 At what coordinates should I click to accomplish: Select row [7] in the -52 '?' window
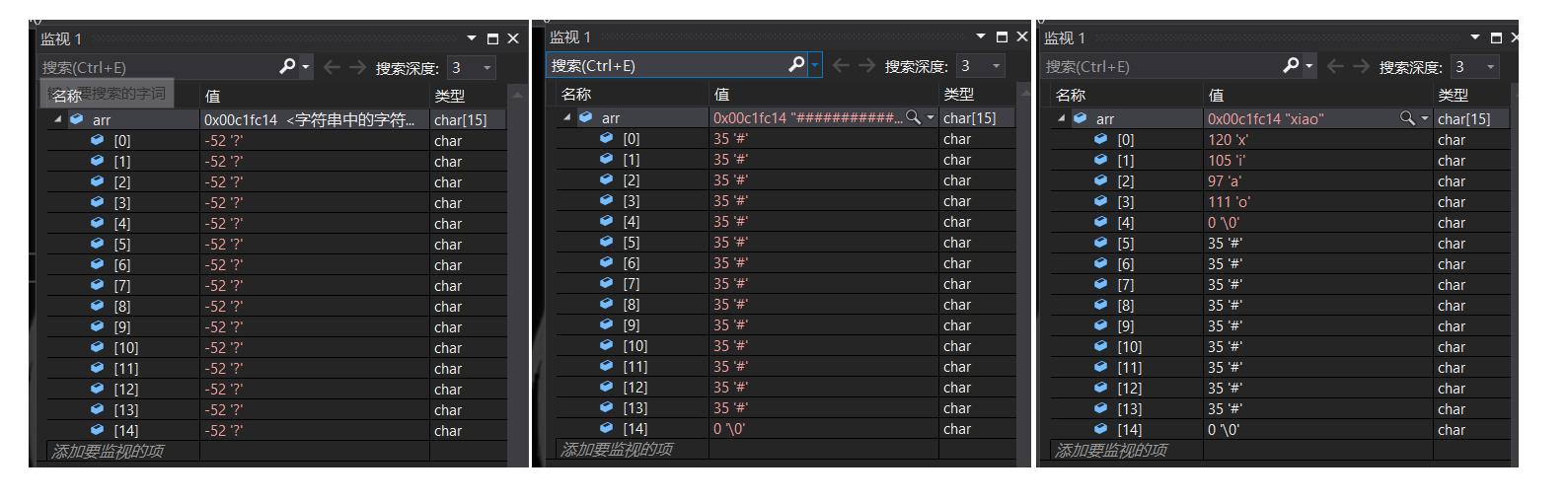click(277, 285)
